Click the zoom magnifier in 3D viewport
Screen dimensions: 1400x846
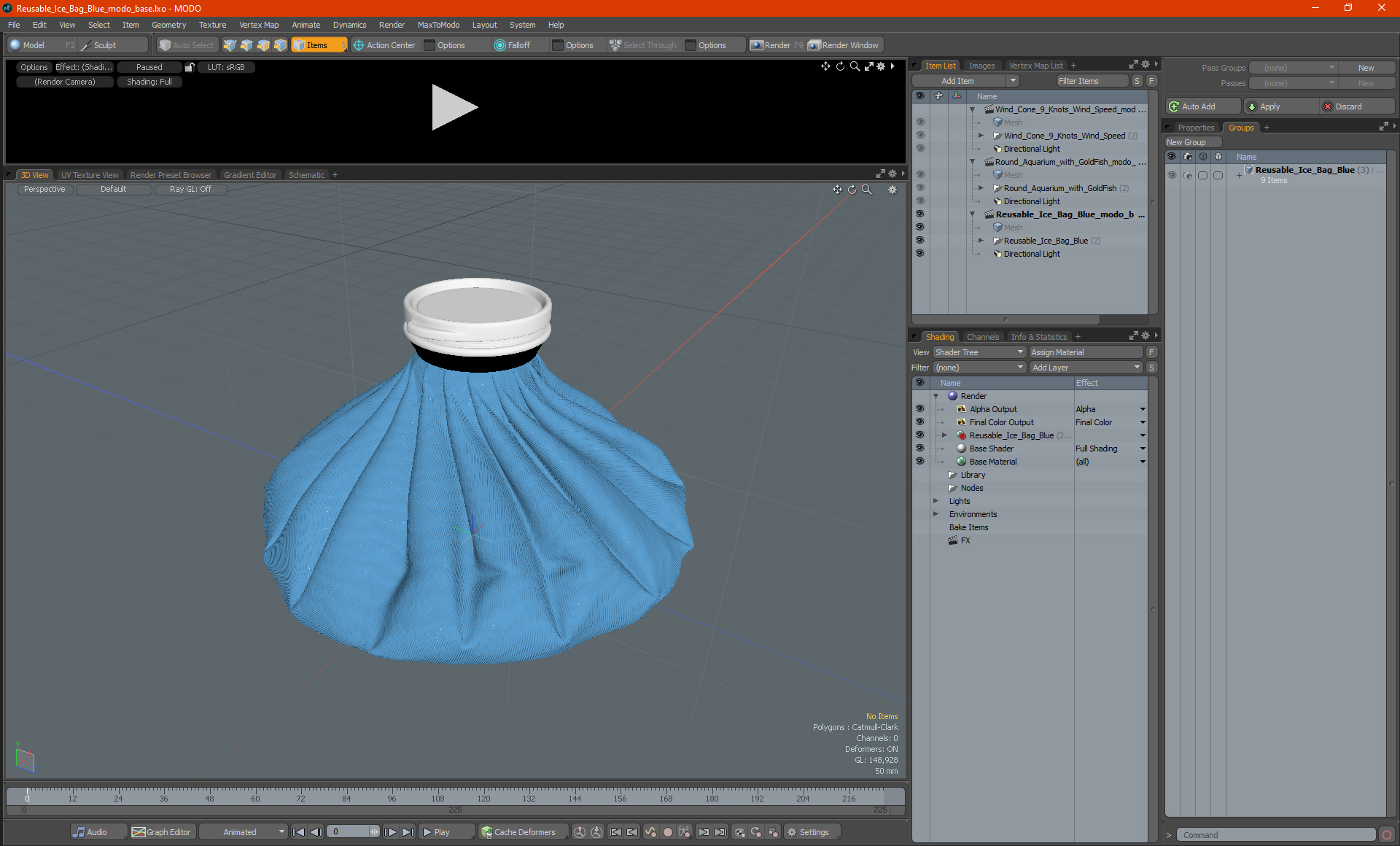tap(867, 190)
